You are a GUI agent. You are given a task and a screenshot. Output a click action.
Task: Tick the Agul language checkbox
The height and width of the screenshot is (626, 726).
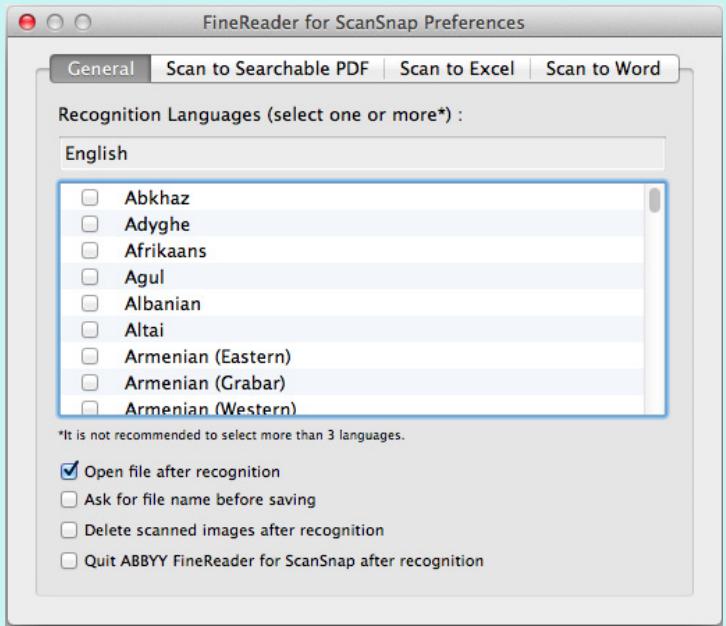(x=90, y=277)
